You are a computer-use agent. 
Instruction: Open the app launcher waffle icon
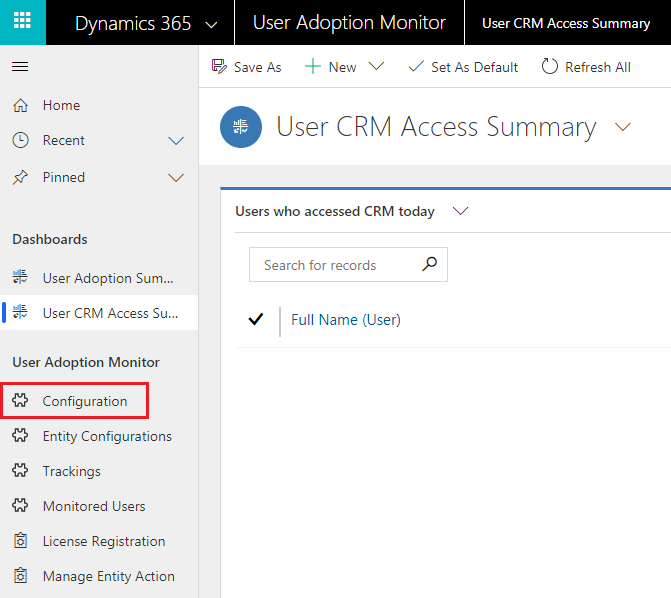(x=22, y=21)
